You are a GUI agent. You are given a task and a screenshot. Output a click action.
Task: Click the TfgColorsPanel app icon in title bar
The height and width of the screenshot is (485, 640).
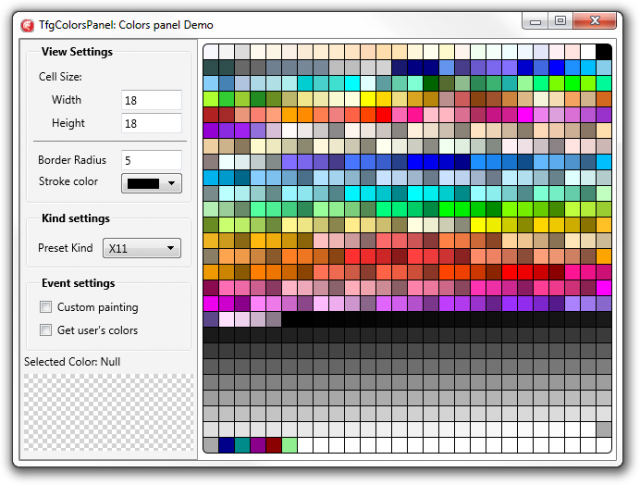(x=27, y=25)
